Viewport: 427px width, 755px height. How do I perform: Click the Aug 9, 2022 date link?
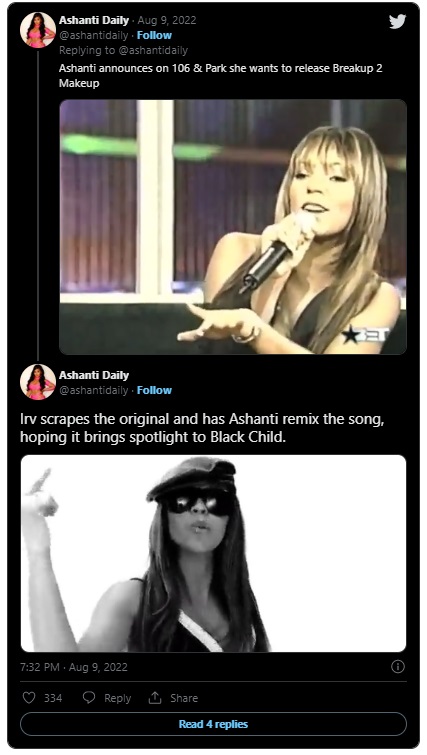pyautogui.click(x=167, y=20)
